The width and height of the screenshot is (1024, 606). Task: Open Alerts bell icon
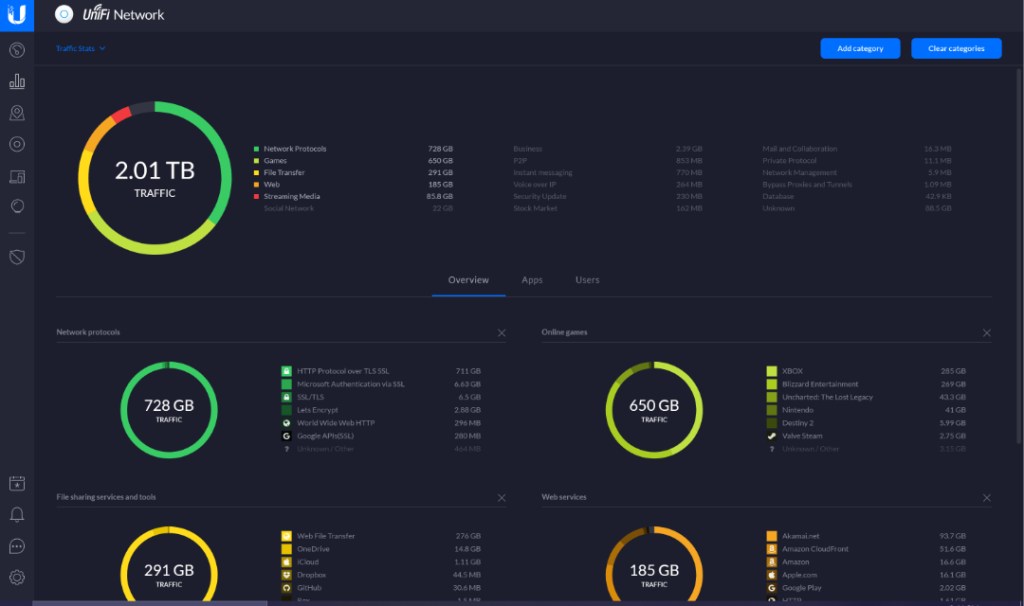(16, 515)
